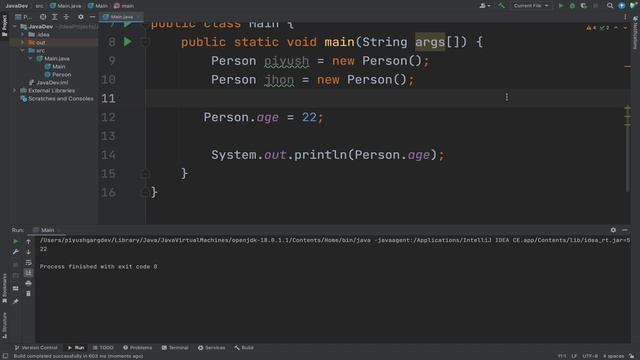Click wrench icon in Run panel
This screenshot has height=360, width=640.
click(16, 252)
